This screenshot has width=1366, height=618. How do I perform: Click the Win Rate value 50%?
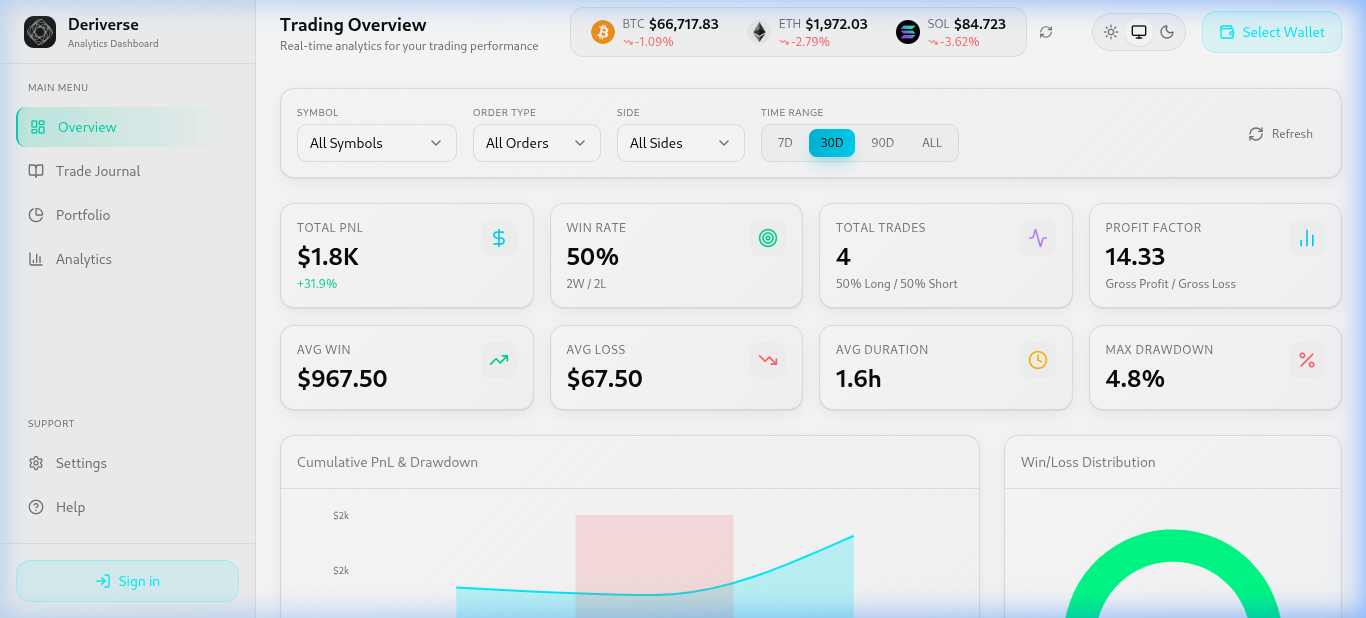pyautogui.click(x=593, y=257)
